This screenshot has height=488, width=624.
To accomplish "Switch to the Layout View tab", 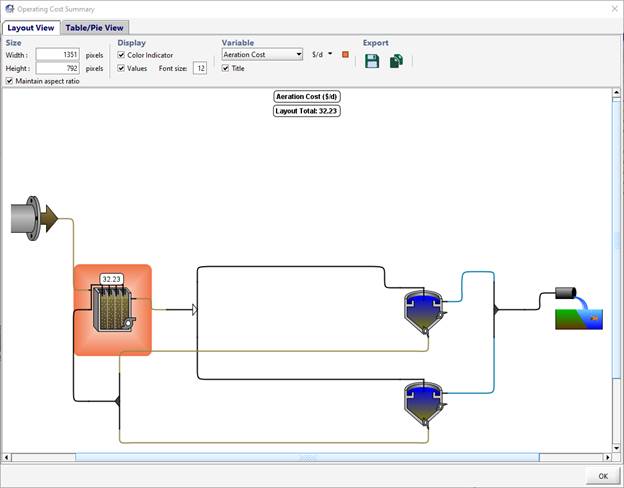I will point(31,28).
